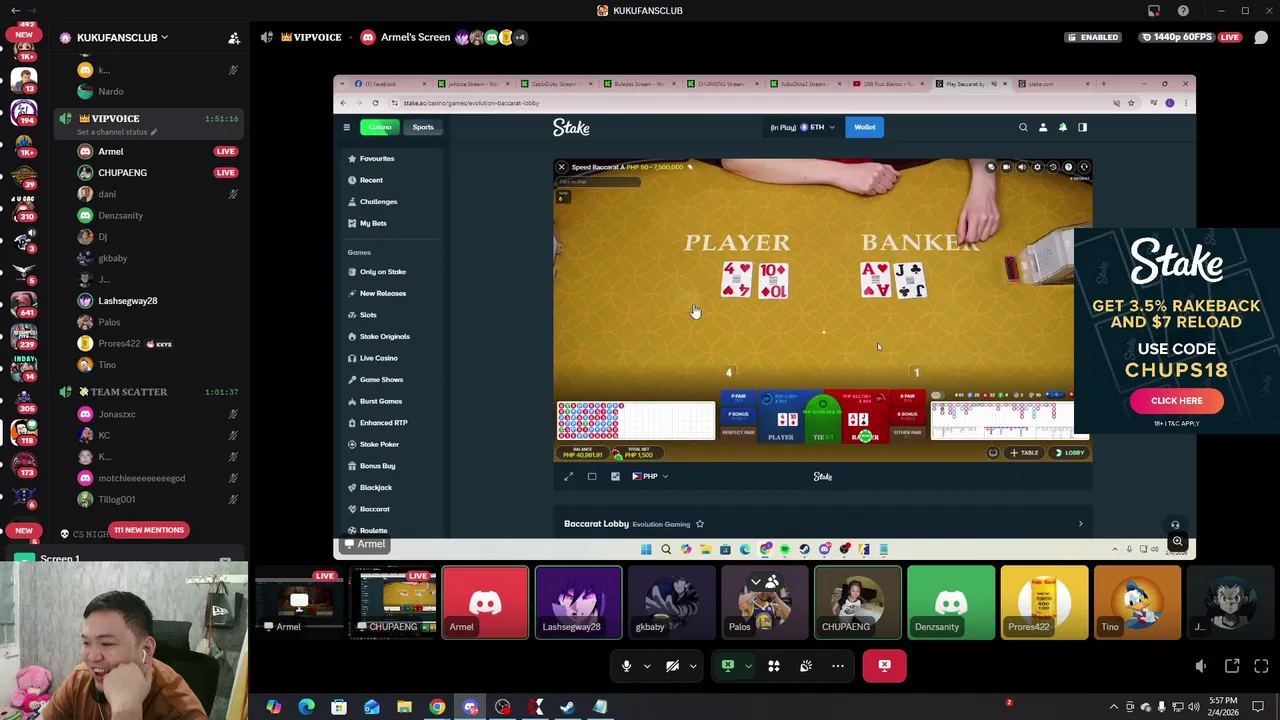The height and width of the screenshot is (720, 1280).
Task: Open Windows notification center icon
Action: click(1258, 707)
